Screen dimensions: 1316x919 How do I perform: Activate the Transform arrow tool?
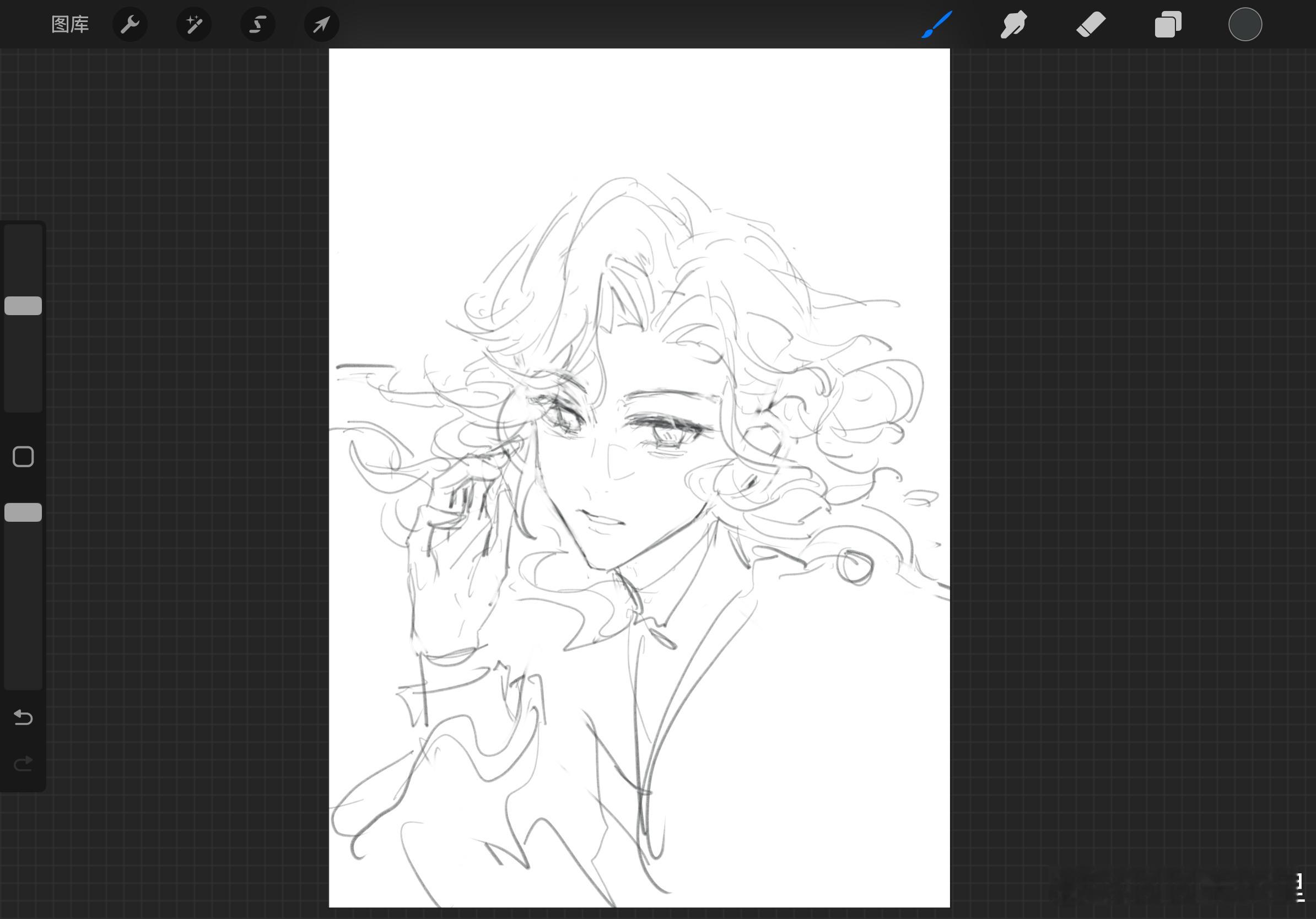[x=321, y=25]
